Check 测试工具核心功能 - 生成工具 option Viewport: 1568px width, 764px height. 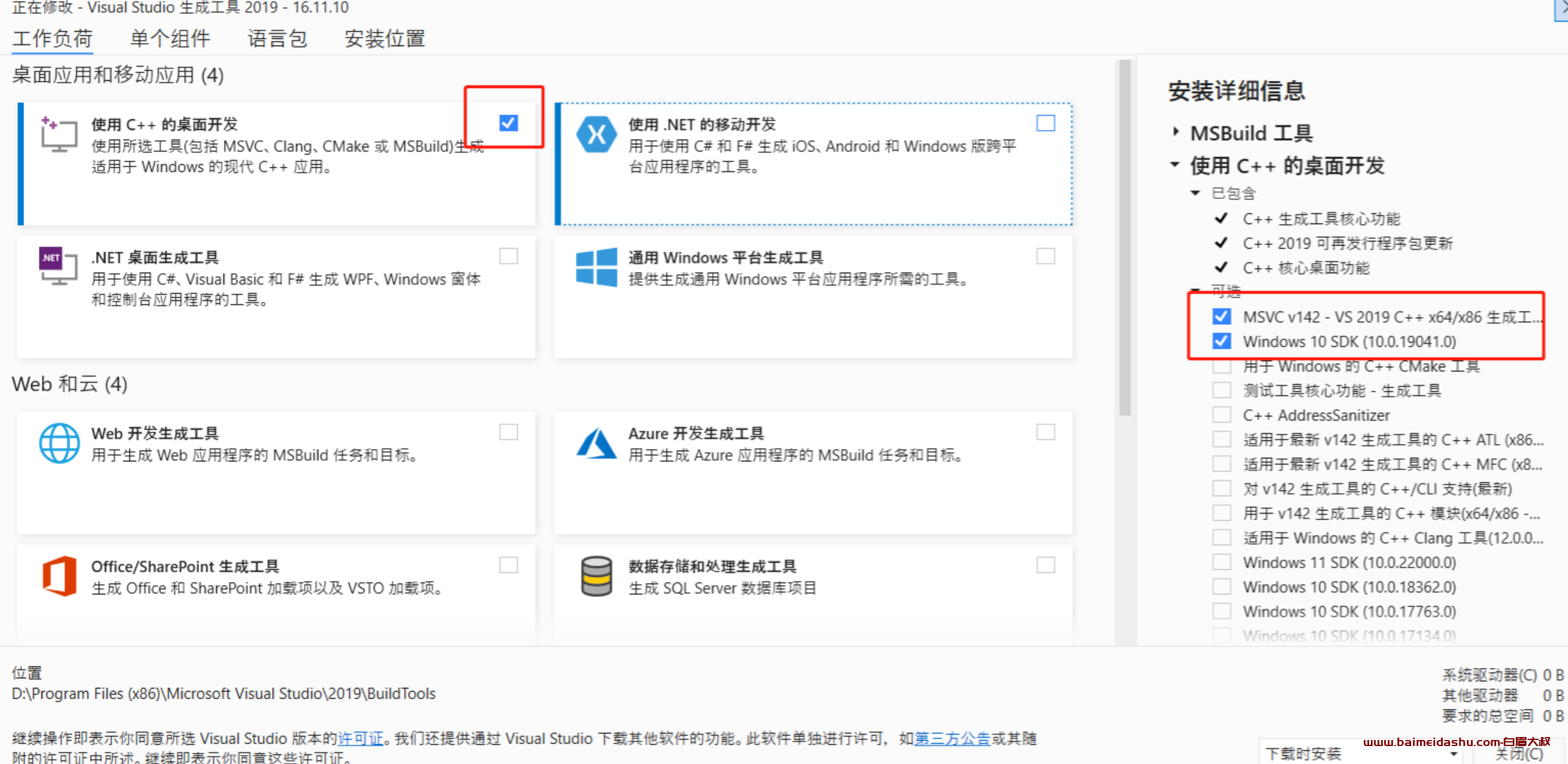(1221, 390)
